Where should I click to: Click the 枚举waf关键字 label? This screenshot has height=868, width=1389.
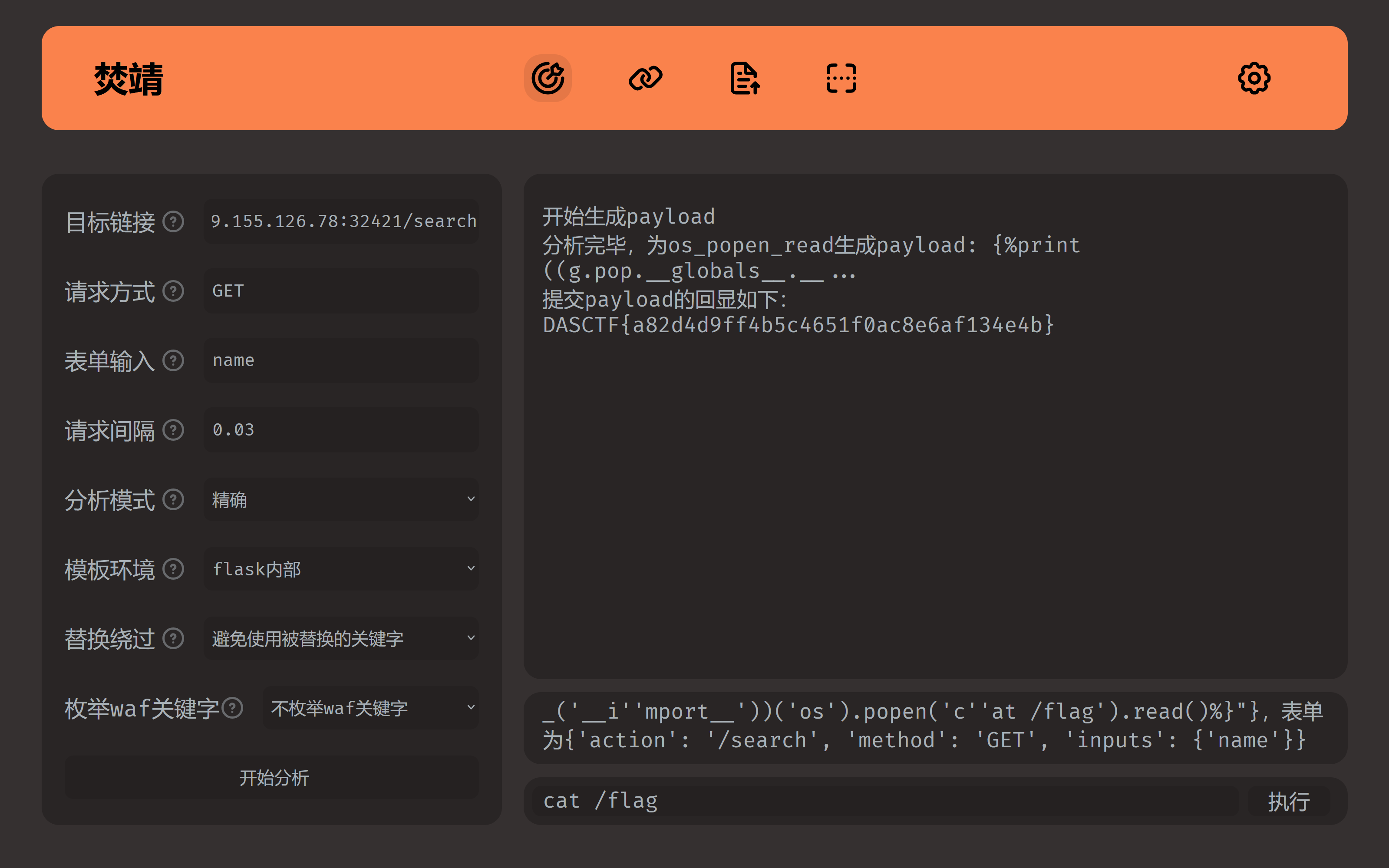point(142,708)
